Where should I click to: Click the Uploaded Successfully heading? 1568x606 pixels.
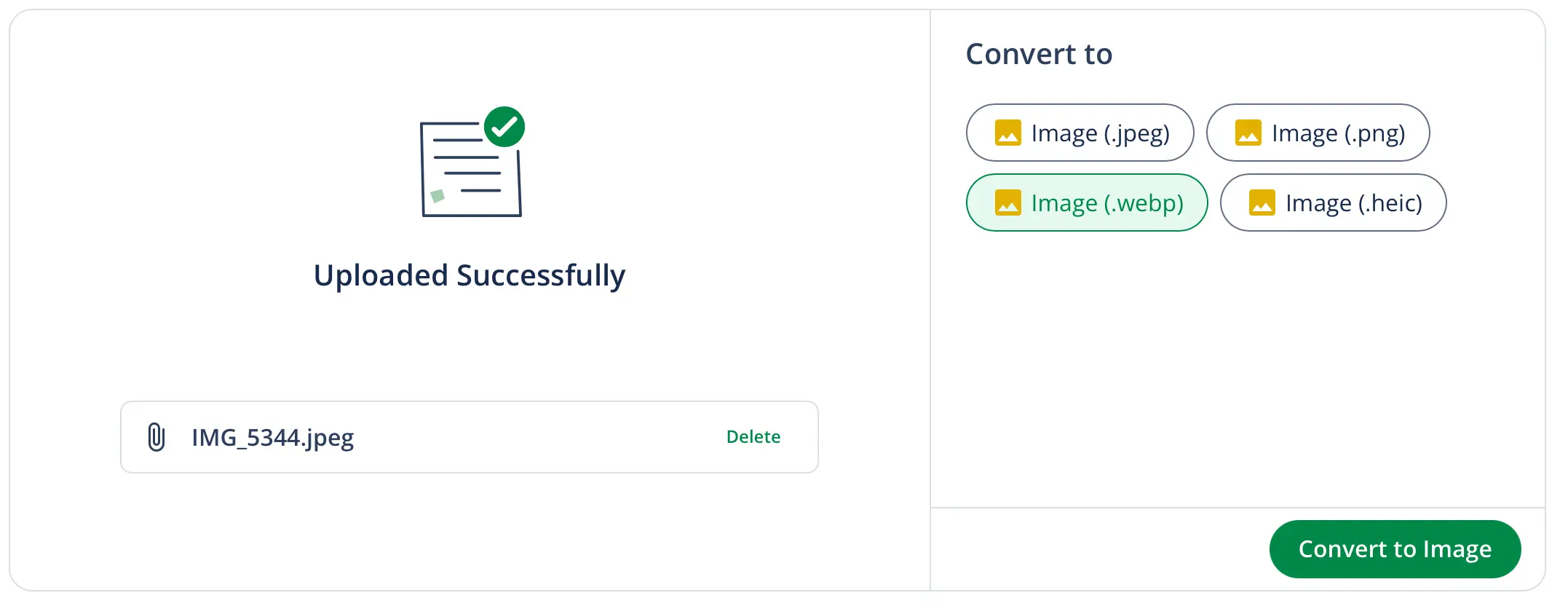click(x=470, y=275)
